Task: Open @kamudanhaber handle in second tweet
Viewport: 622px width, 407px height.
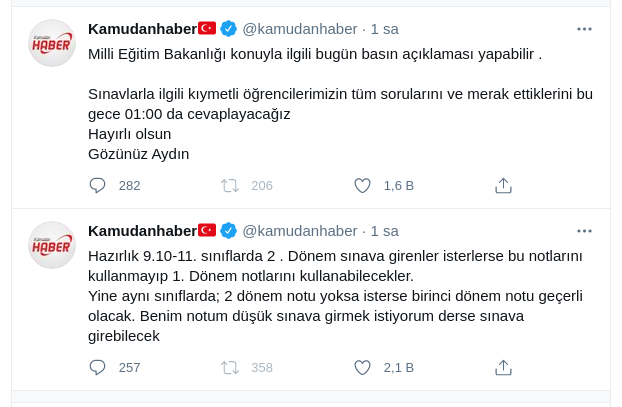Action: 299,230
